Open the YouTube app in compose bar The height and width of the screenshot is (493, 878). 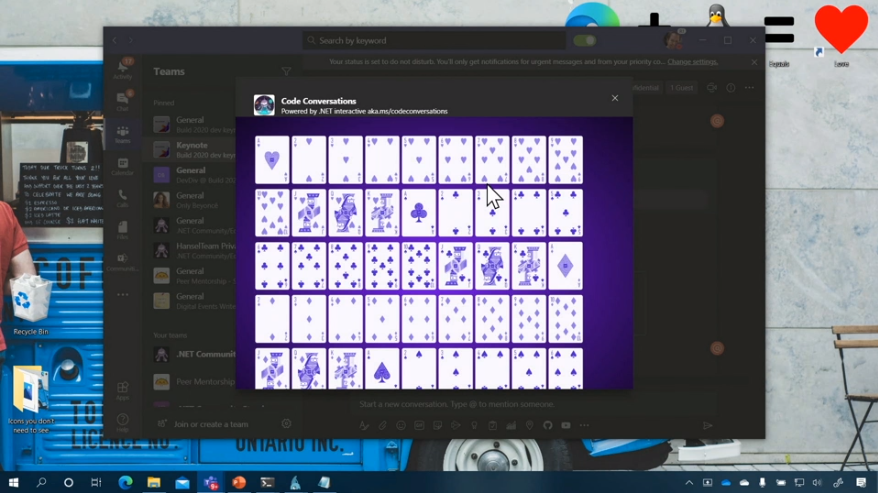click(x=566, y=426)
